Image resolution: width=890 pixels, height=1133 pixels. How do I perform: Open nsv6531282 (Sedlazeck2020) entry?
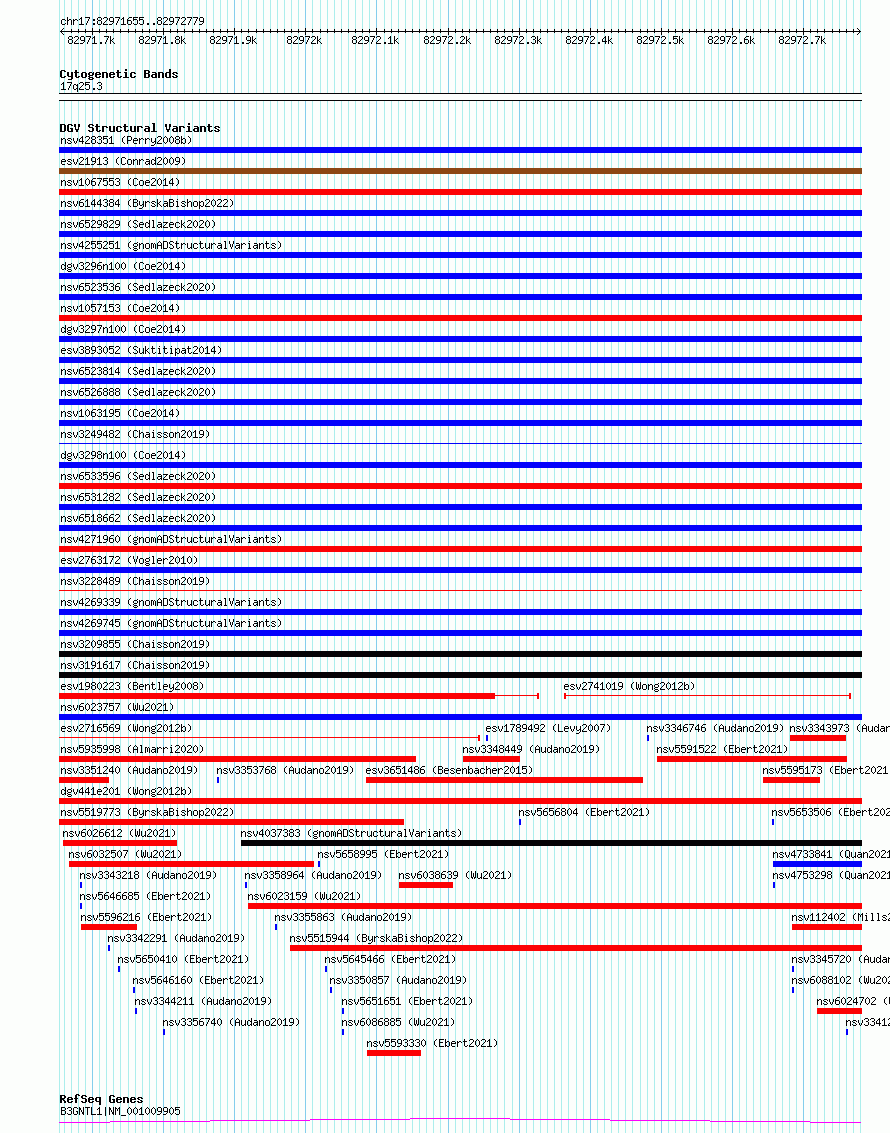tap(138, 496)
